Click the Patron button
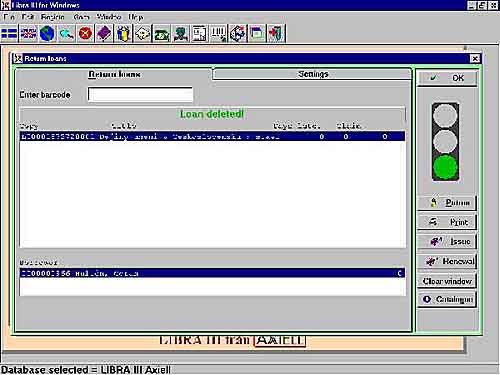This screenshot has width=500, height=375. [447, 203]
